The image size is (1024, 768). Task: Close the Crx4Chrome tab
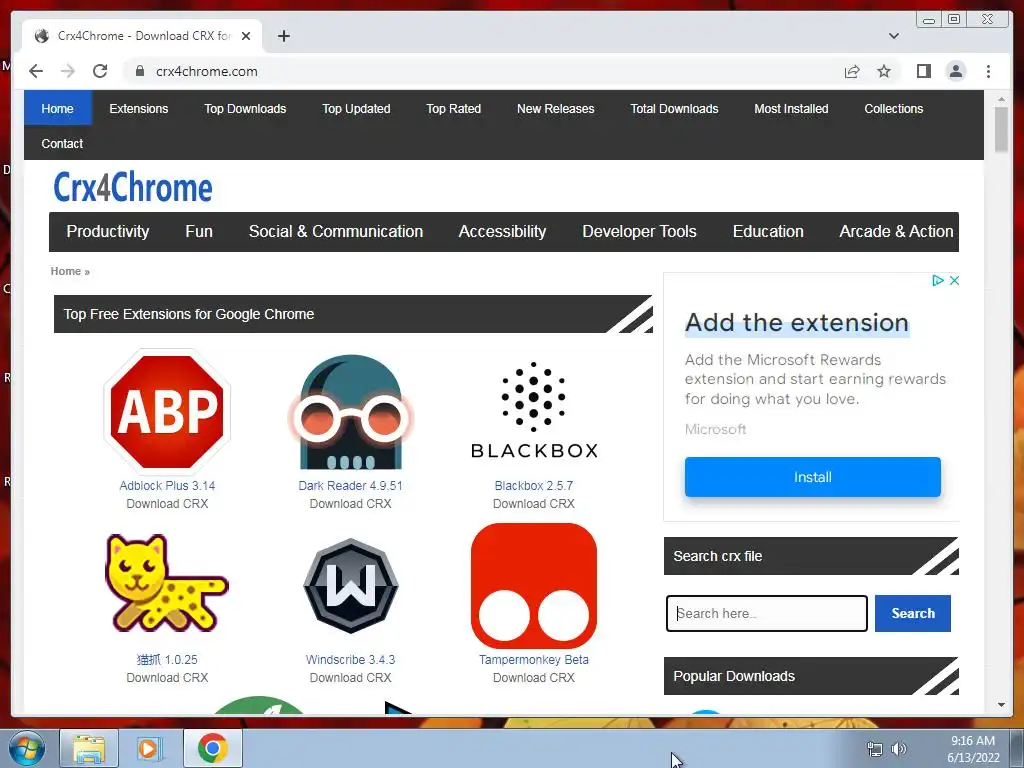point(246,36)
